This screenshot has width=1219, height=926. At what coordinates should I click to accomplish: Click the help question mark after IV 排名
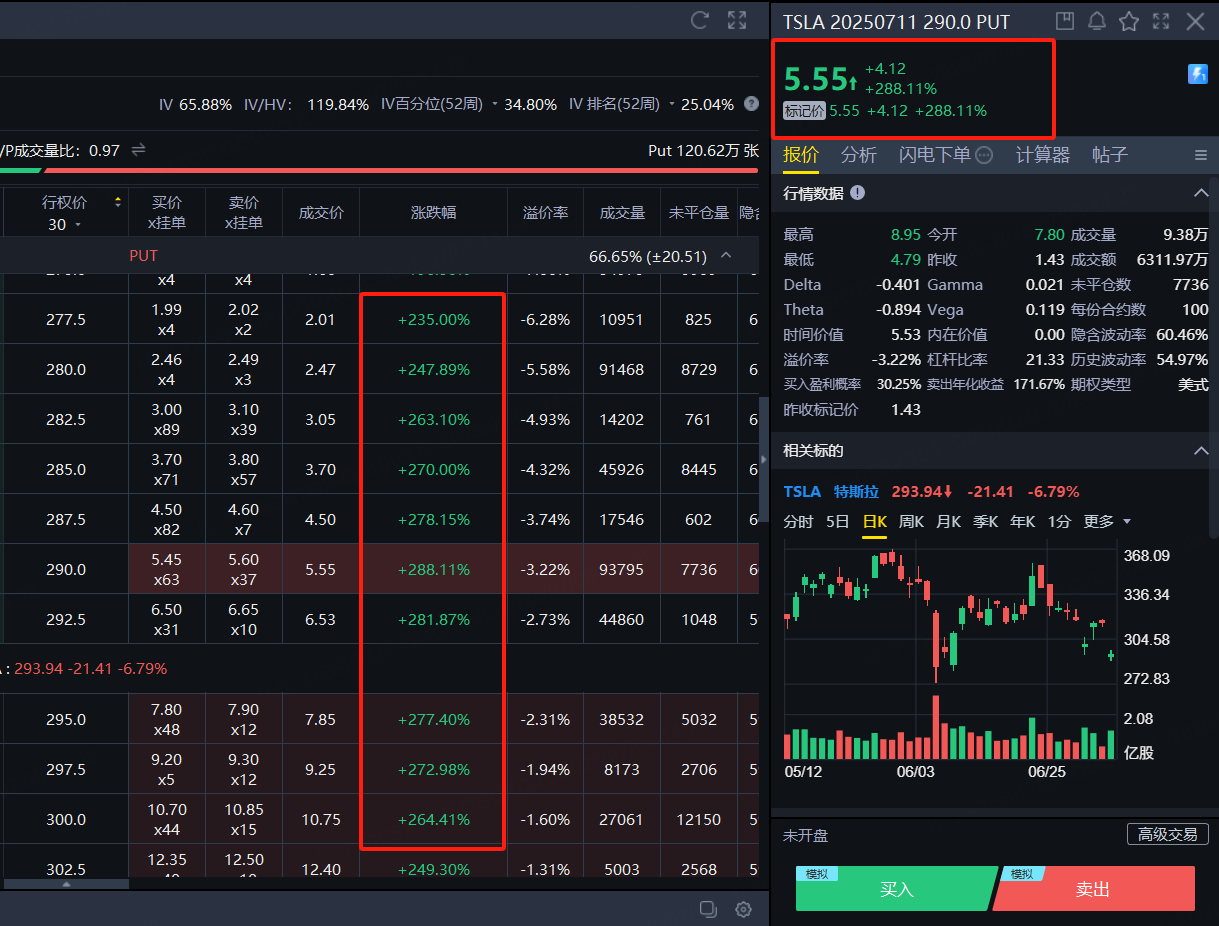751,104
